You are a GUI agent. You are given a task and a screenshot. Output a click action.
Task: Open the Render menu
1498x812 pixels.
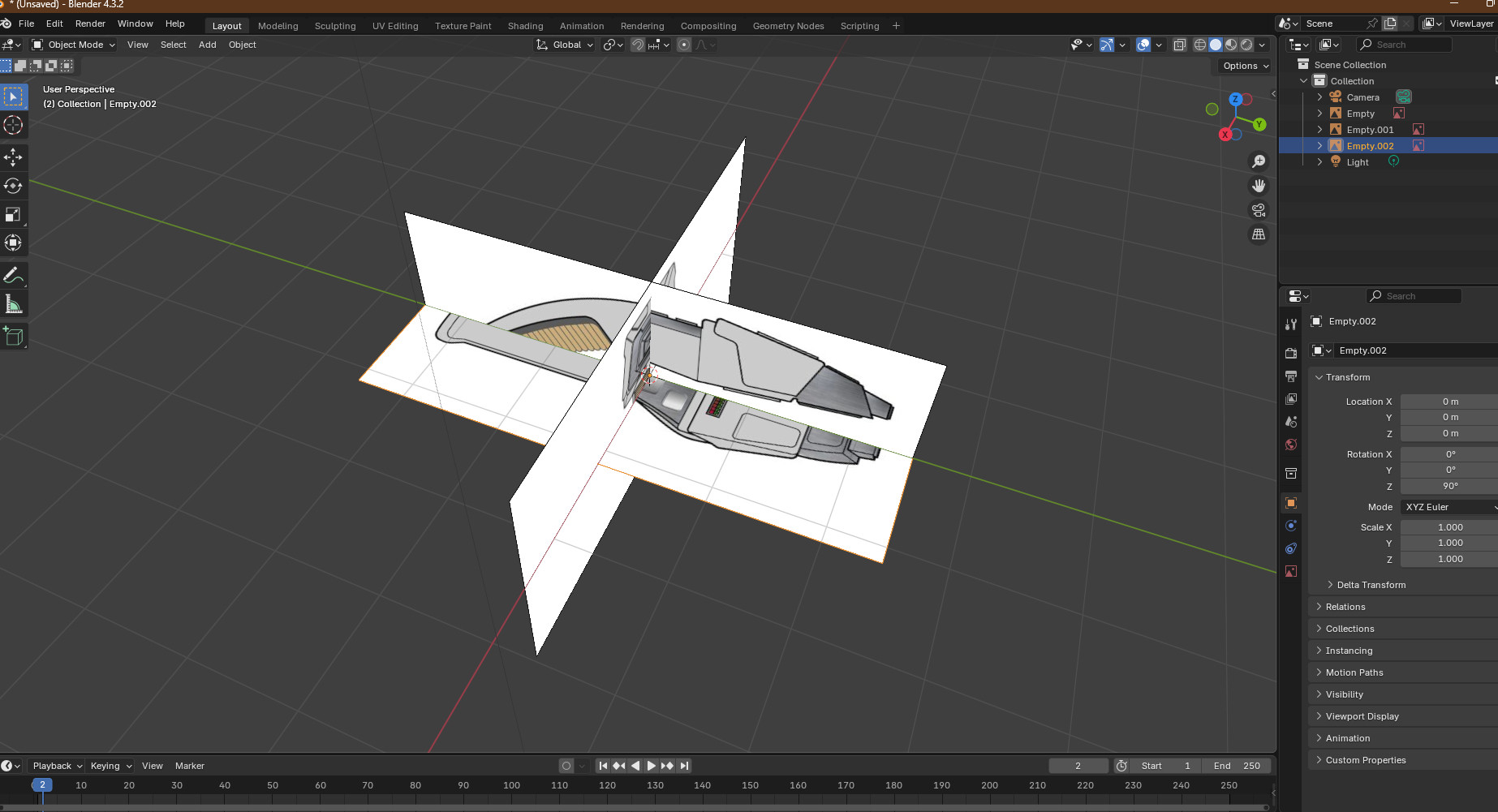[x=90, y=24]
